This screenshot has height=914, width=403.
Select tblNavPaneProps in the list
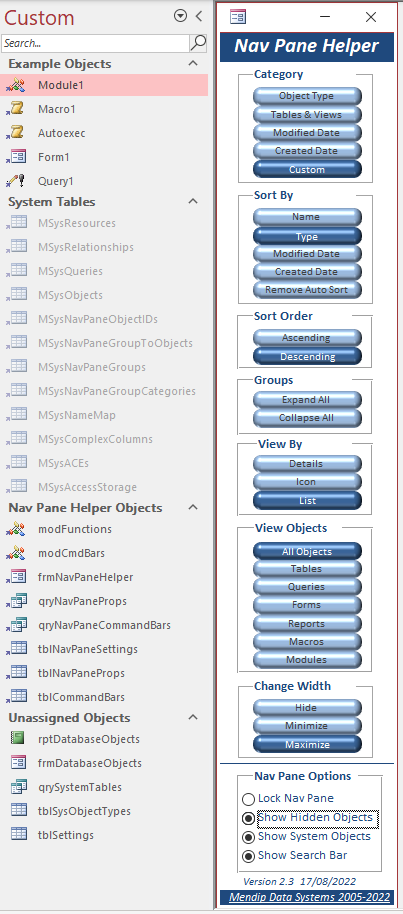(104, 673)
